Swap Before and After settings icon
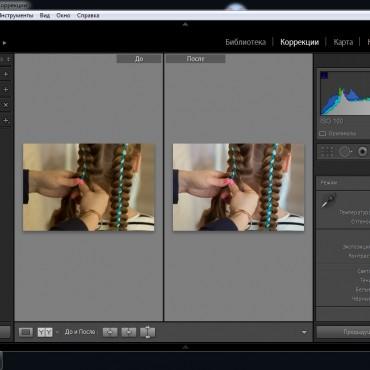This screenshot has width=370, height=370. pos(148,332)
